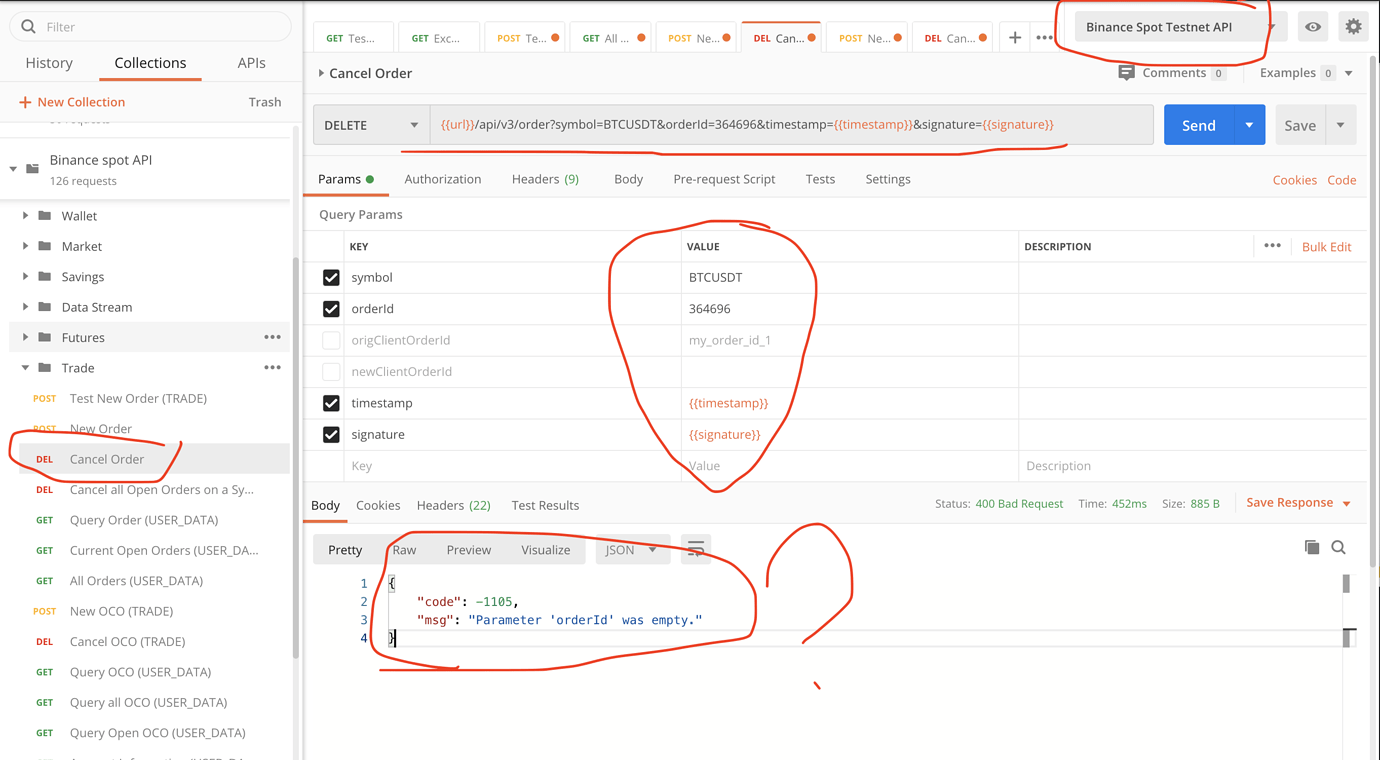This screenshot has width=1380, height=760.
Task: Click the sidebar Filter search field
Action: tap(160, 27)
